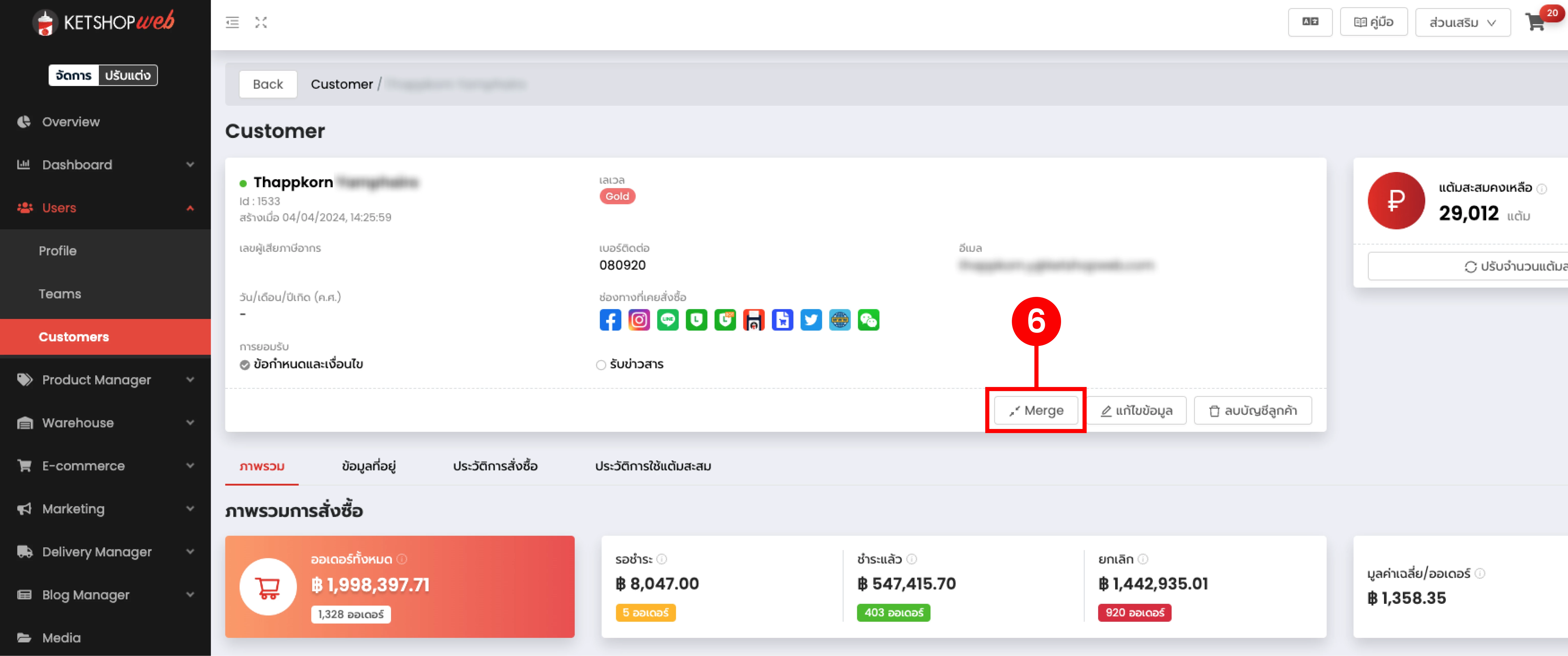This screenshot has height=656, width=1568.
Task: Click the 5 ออเดอร์ yellow badge
Action: pos(645,612)
